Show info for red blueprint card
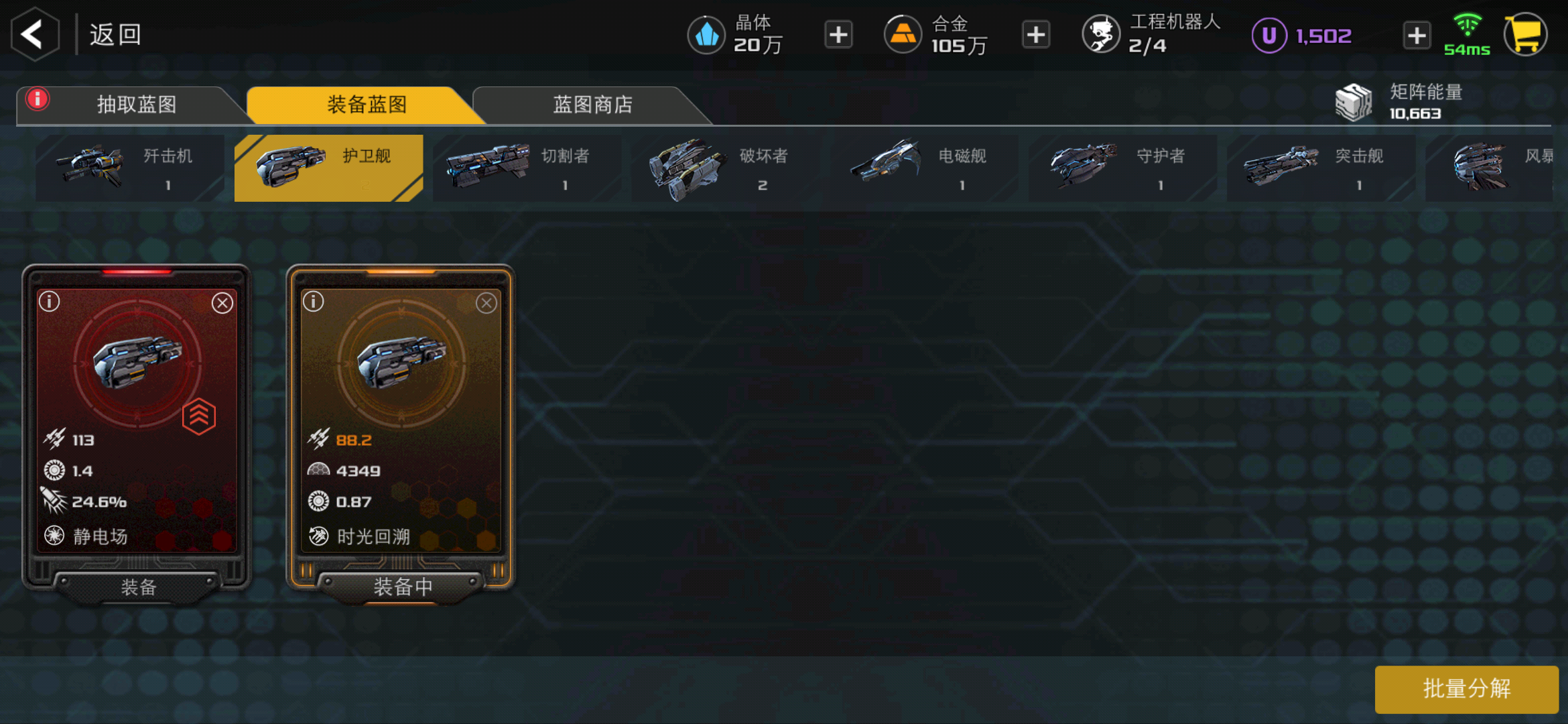Viewport: 1568px width, 724px height. pyautogui.click(x=50, y=302)
